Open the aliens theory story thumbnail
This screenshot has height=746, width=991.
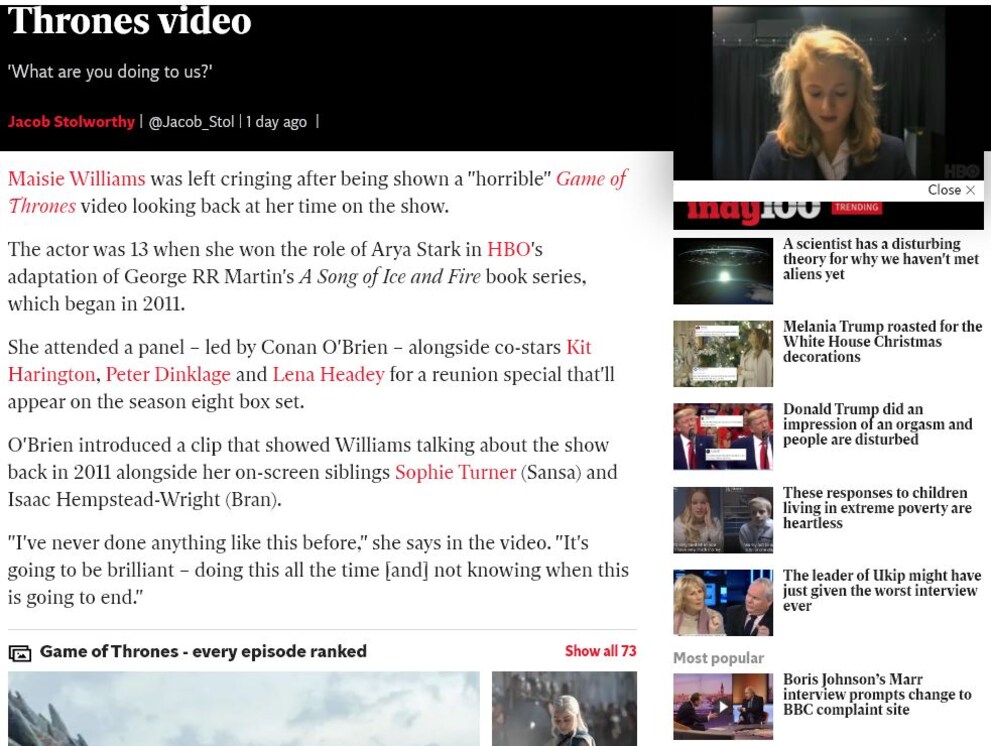(x=723, y=271)
